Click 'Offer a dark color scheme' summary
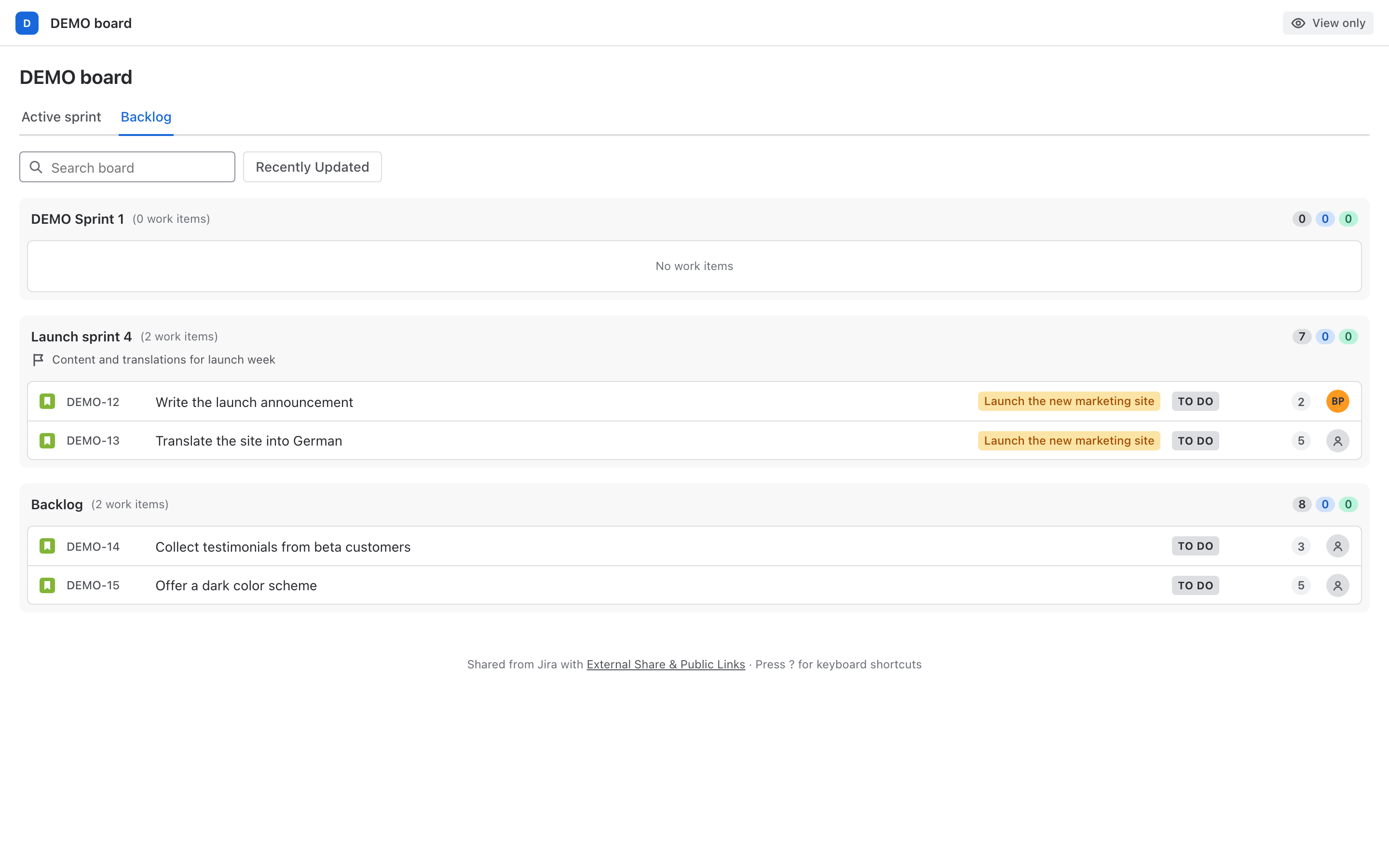The width and height of the screenshot is (1389, 868). pos(236,585)
